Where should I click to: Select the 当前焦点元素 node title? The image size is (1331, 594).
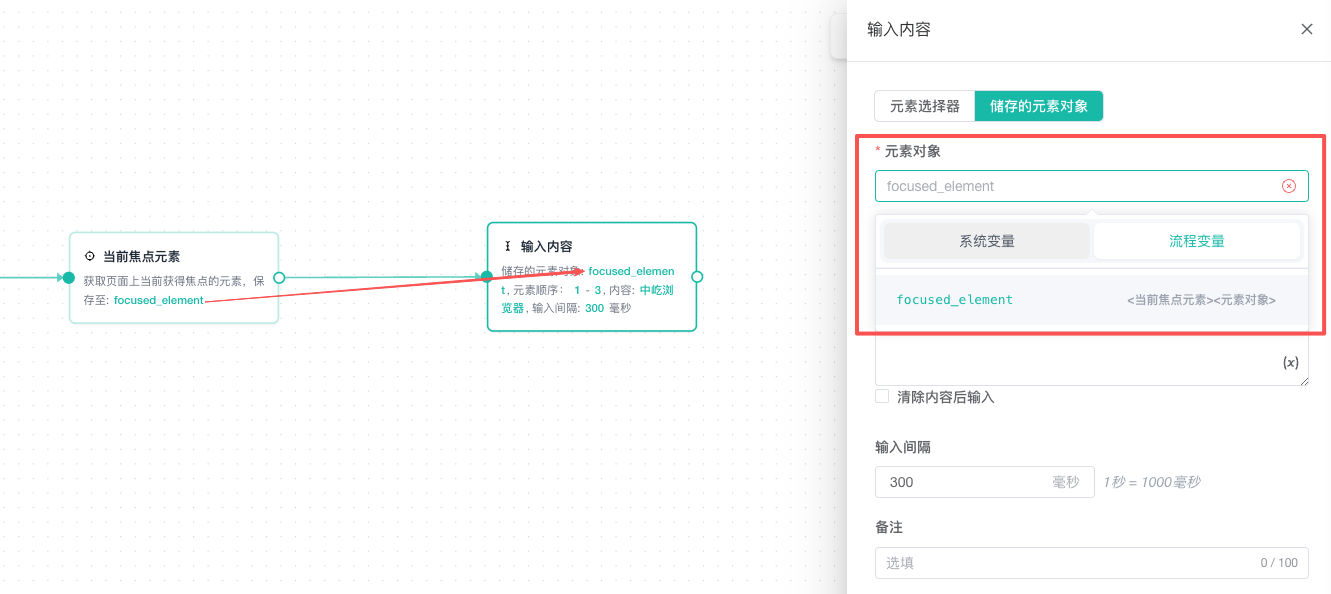tap(141, 257)
